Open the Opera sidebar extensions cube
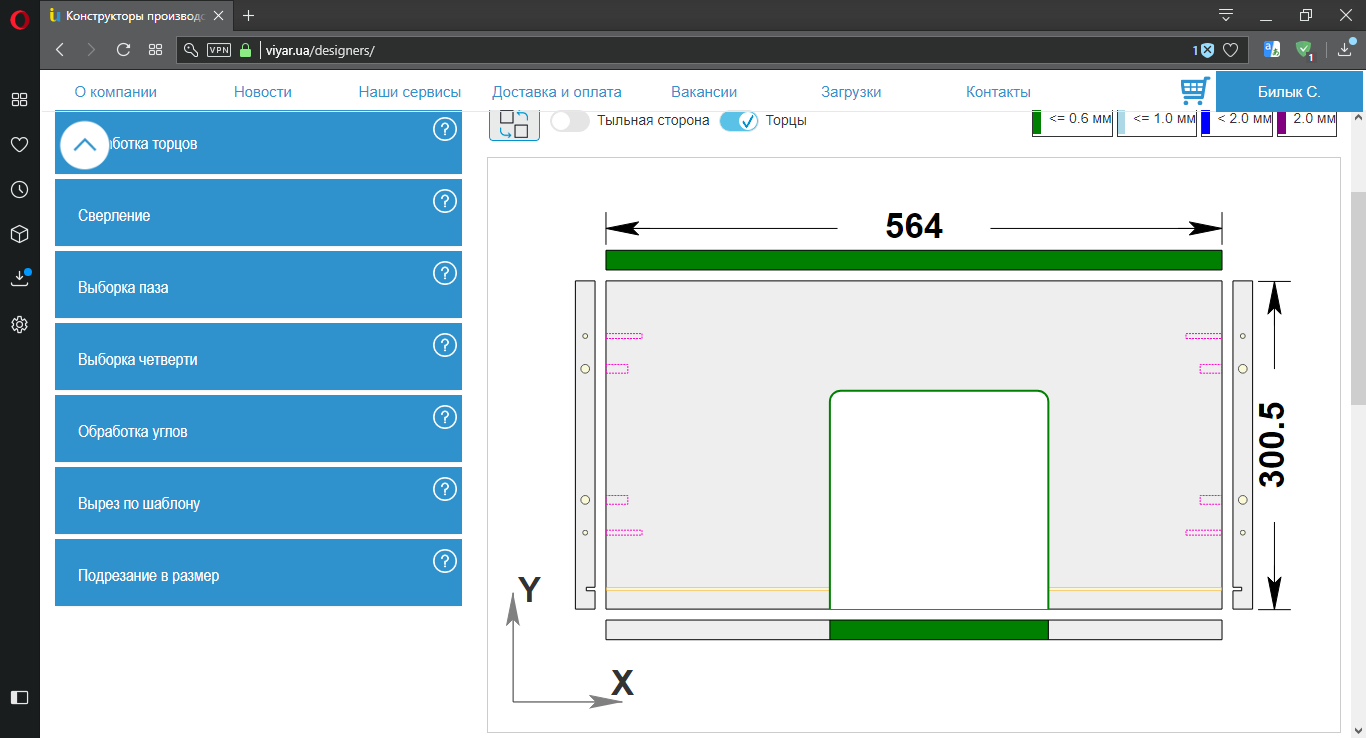Image resolution: width=1366 pixels, height=738 pixels. (x=19, y=234)
